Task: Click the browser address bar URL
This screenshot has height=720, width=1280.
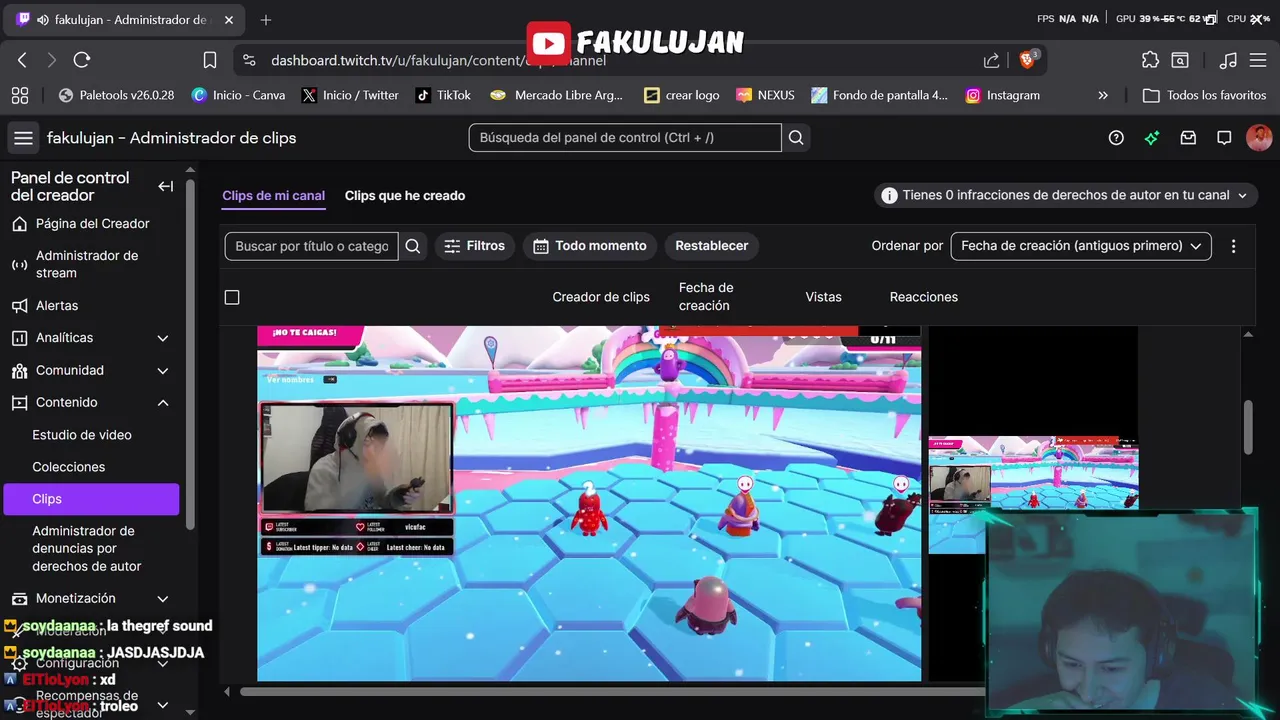Action: [438, 60]
